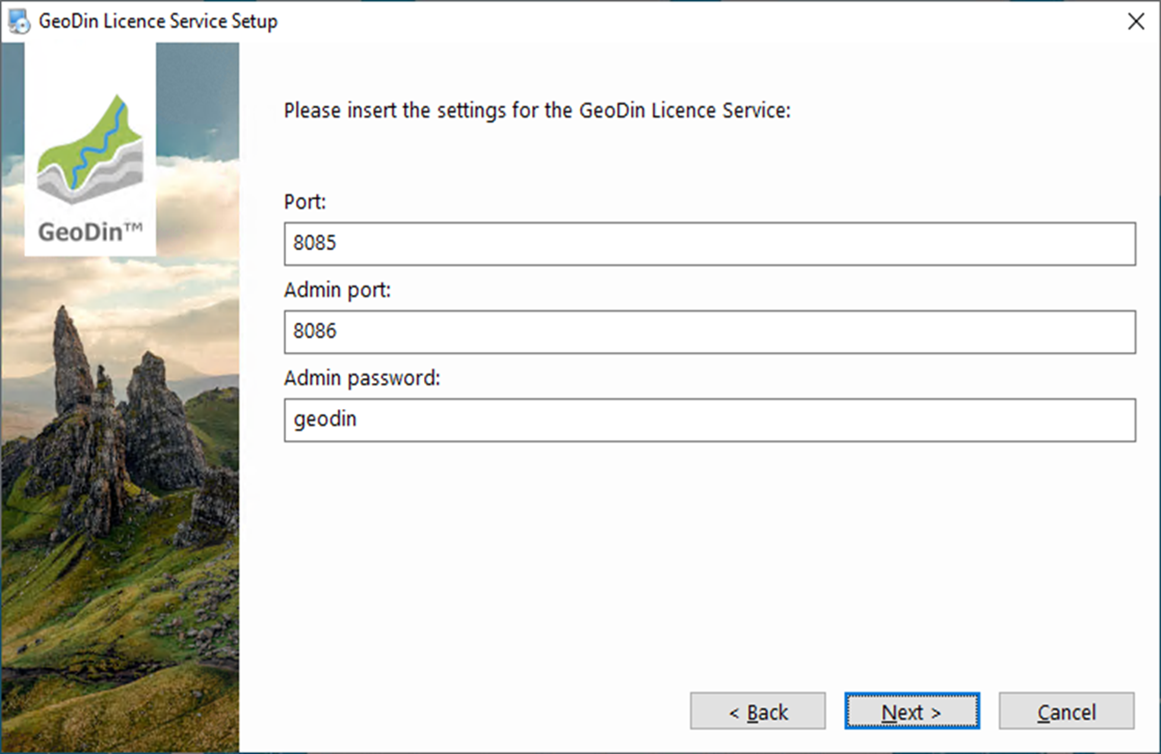
Task: Abort installation with the Cancel button
Action: click(x=1066, y=712)
